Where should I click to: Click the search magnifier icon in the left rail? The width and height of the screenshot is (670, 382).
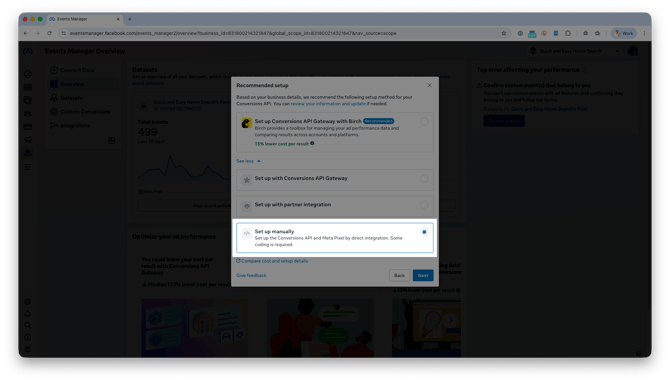tap(28, 326)
